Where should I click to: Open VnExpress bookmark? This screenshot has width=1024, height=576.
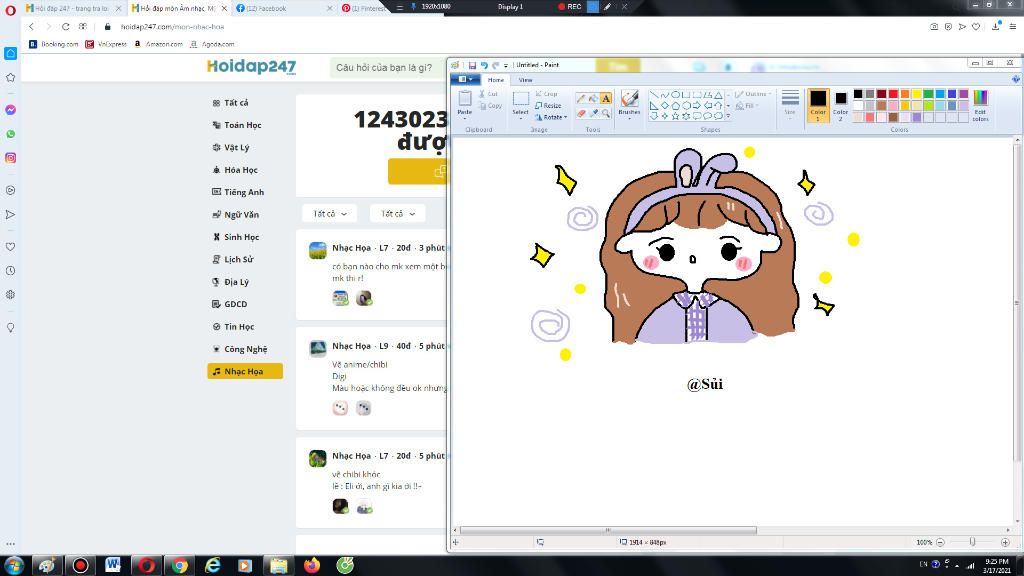point(106,44)
